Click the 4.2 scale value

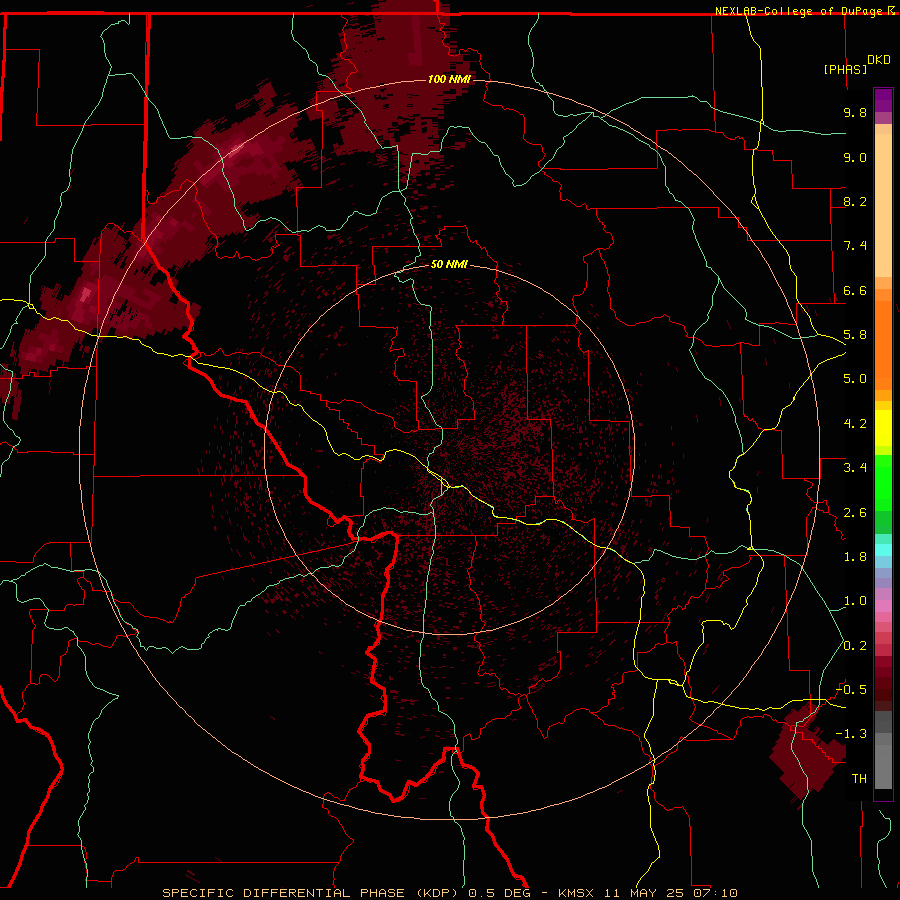click(x=855, y=424)
